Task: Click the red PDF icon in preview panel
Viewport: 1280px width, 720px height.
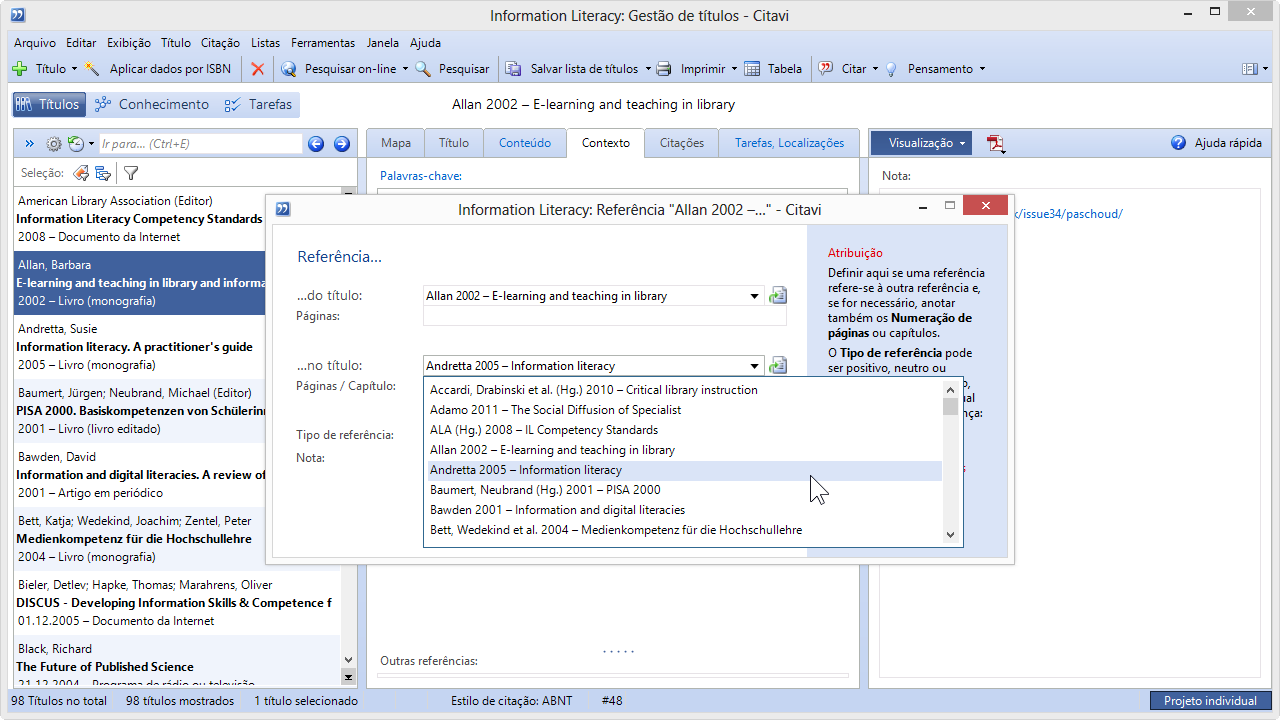Action: 996,144
